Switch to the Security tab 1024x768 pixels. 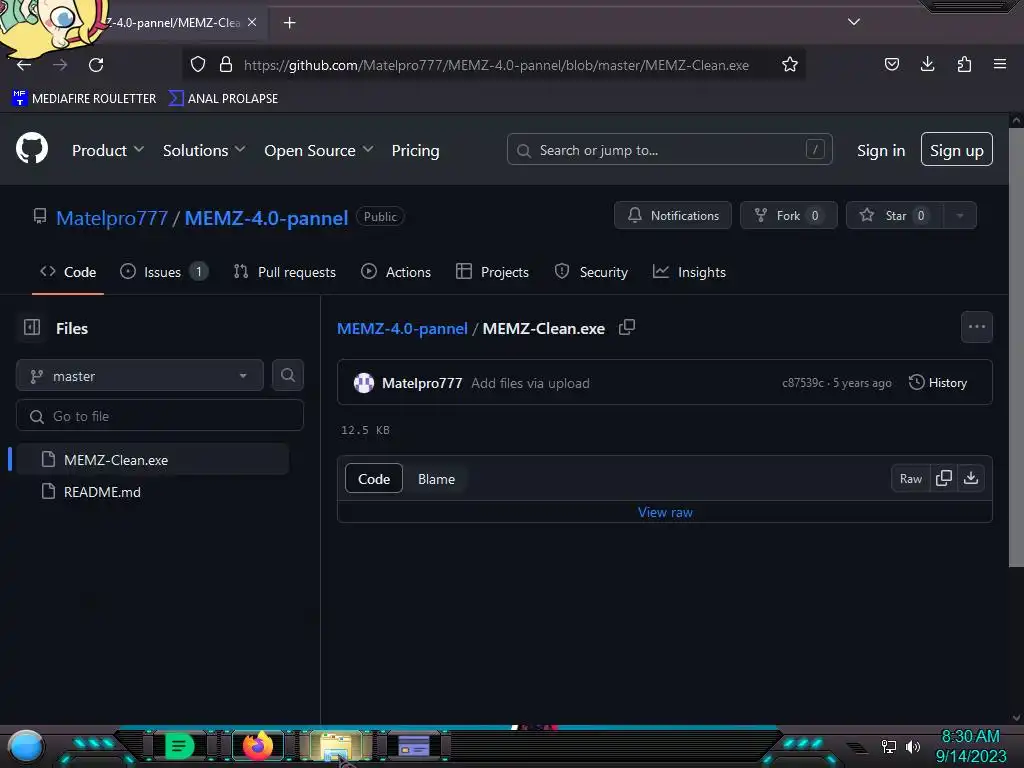point(591,272)
